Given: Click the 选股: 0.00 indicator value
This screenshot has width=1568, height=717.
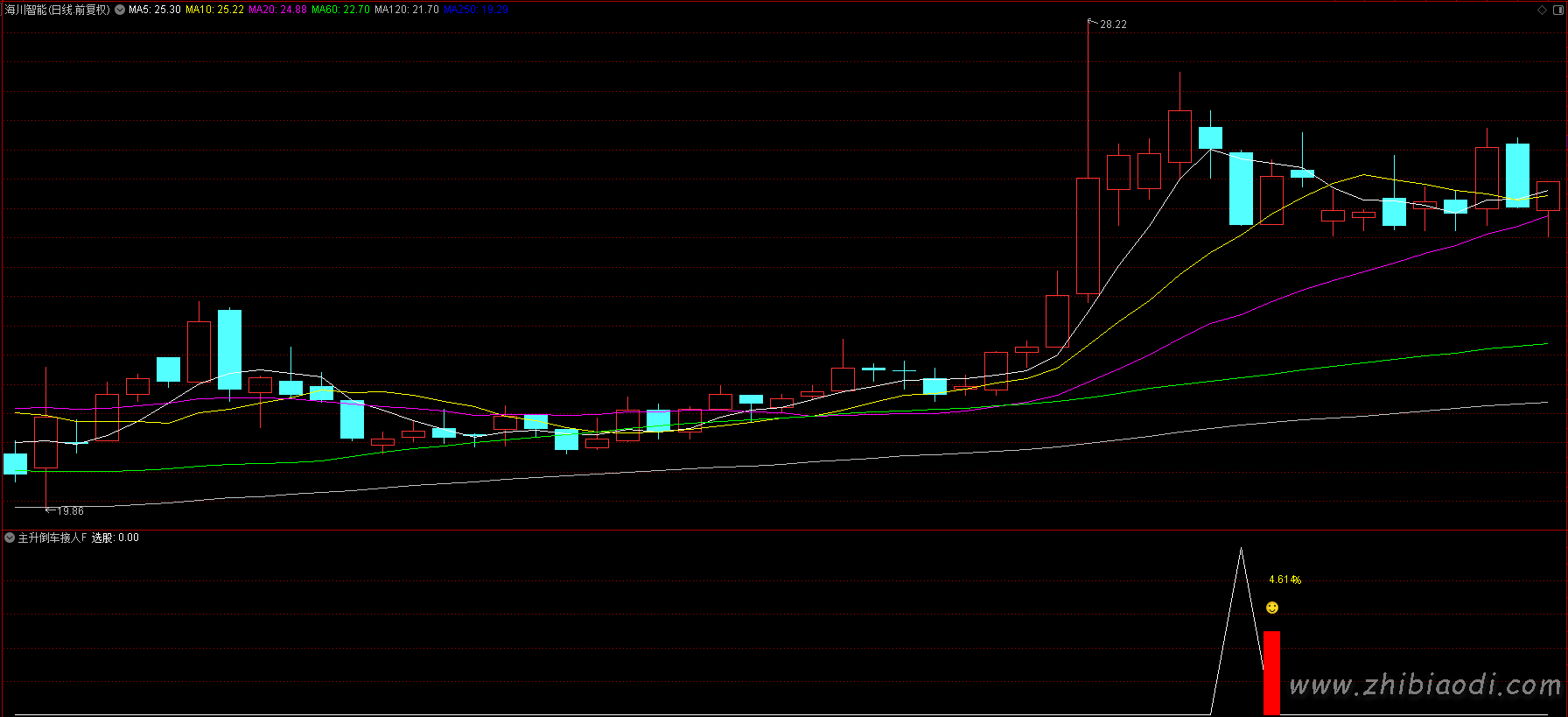Looking at the screenshot, I should [115, 538].
